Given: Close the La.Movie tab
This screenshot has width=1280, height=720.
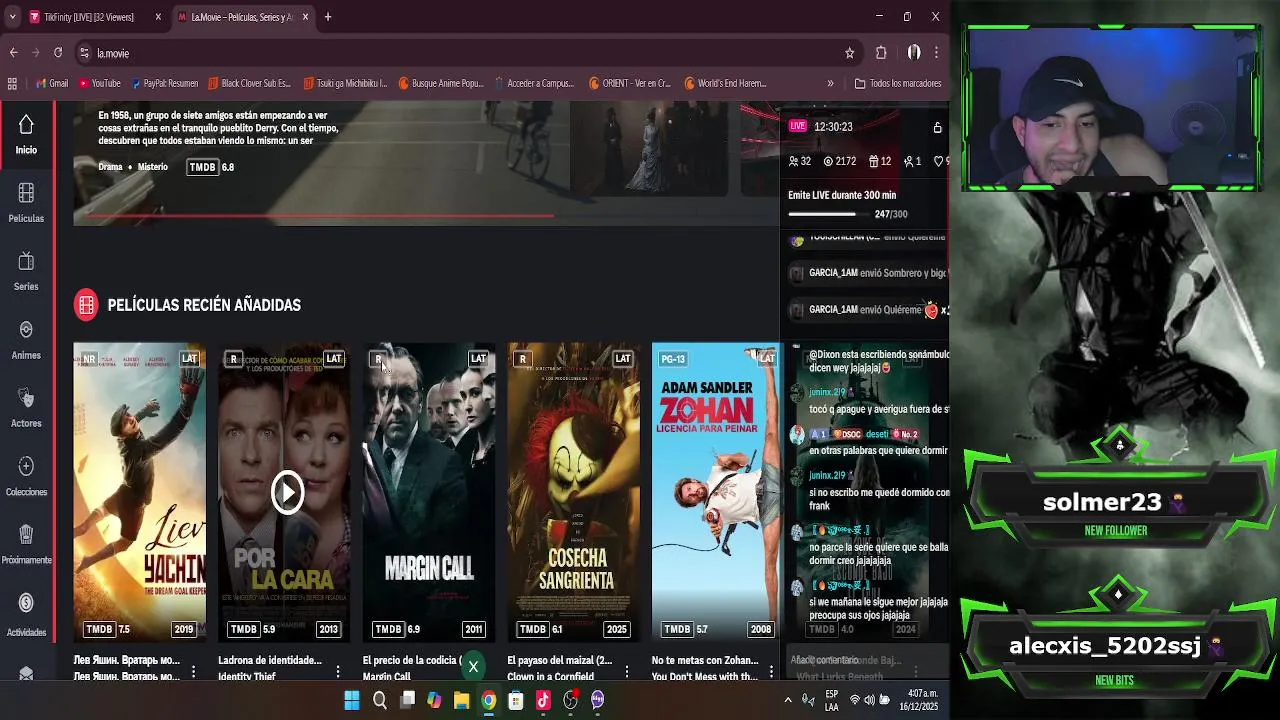Looking at the screenshot, I should pyautogui.click(x=305, y=17).
